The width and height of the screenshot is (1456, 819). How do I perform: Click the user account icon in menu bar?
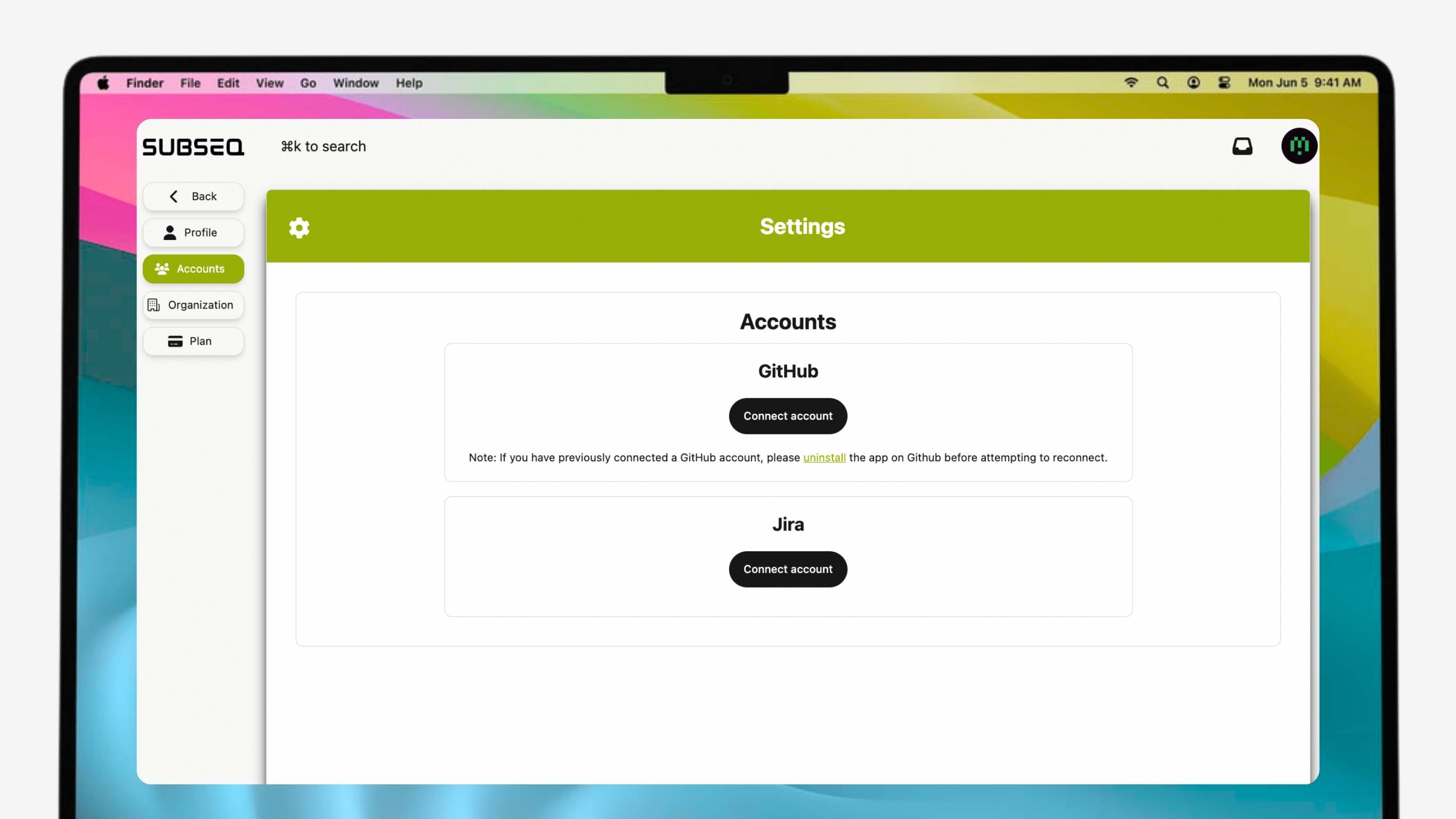tap(1193, 83)
